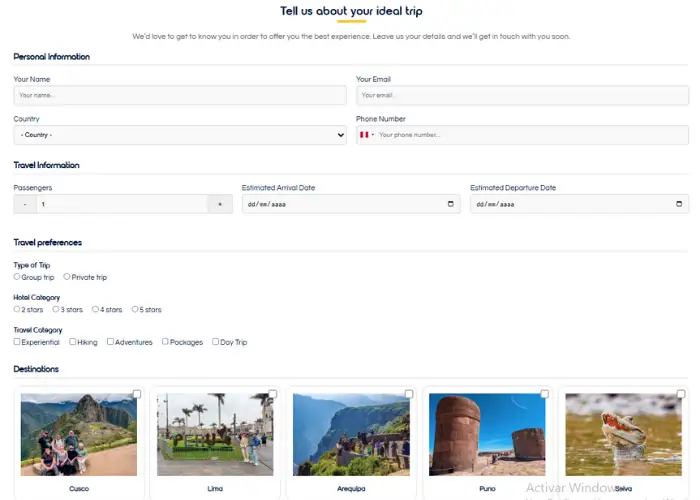The height and width of the screenshot is (500, 700).
Task: Choose the 4 stars hotel category
Action: tap(95, 309)
